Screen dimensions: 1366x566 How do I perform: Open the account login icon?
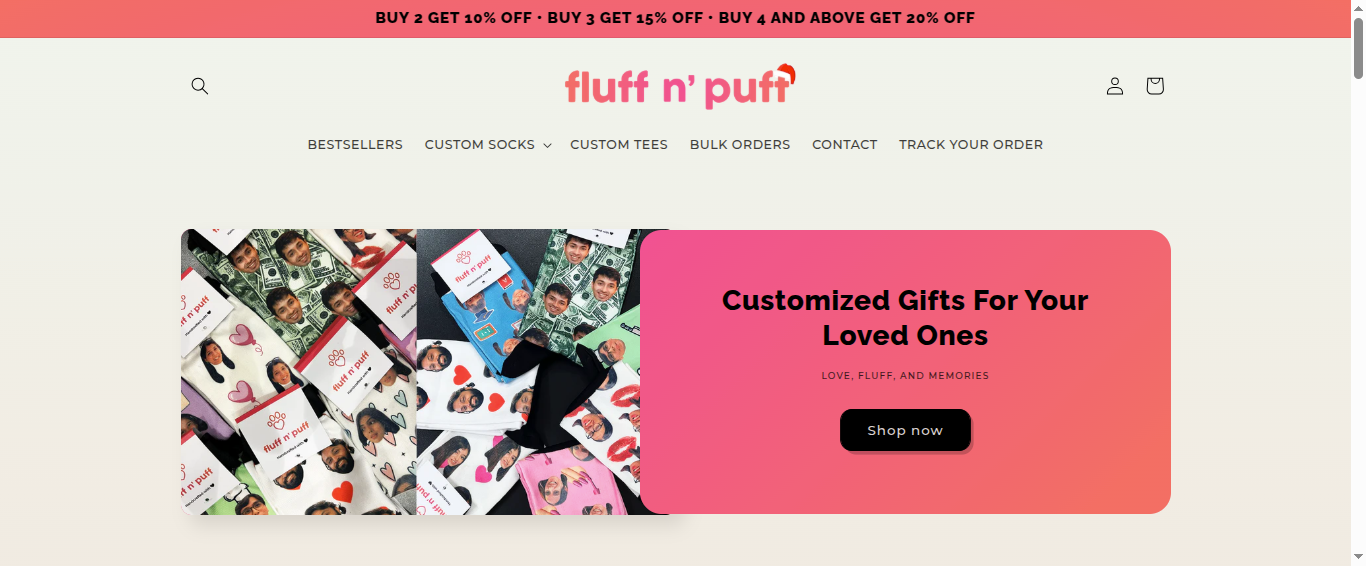coord(1115,86)
